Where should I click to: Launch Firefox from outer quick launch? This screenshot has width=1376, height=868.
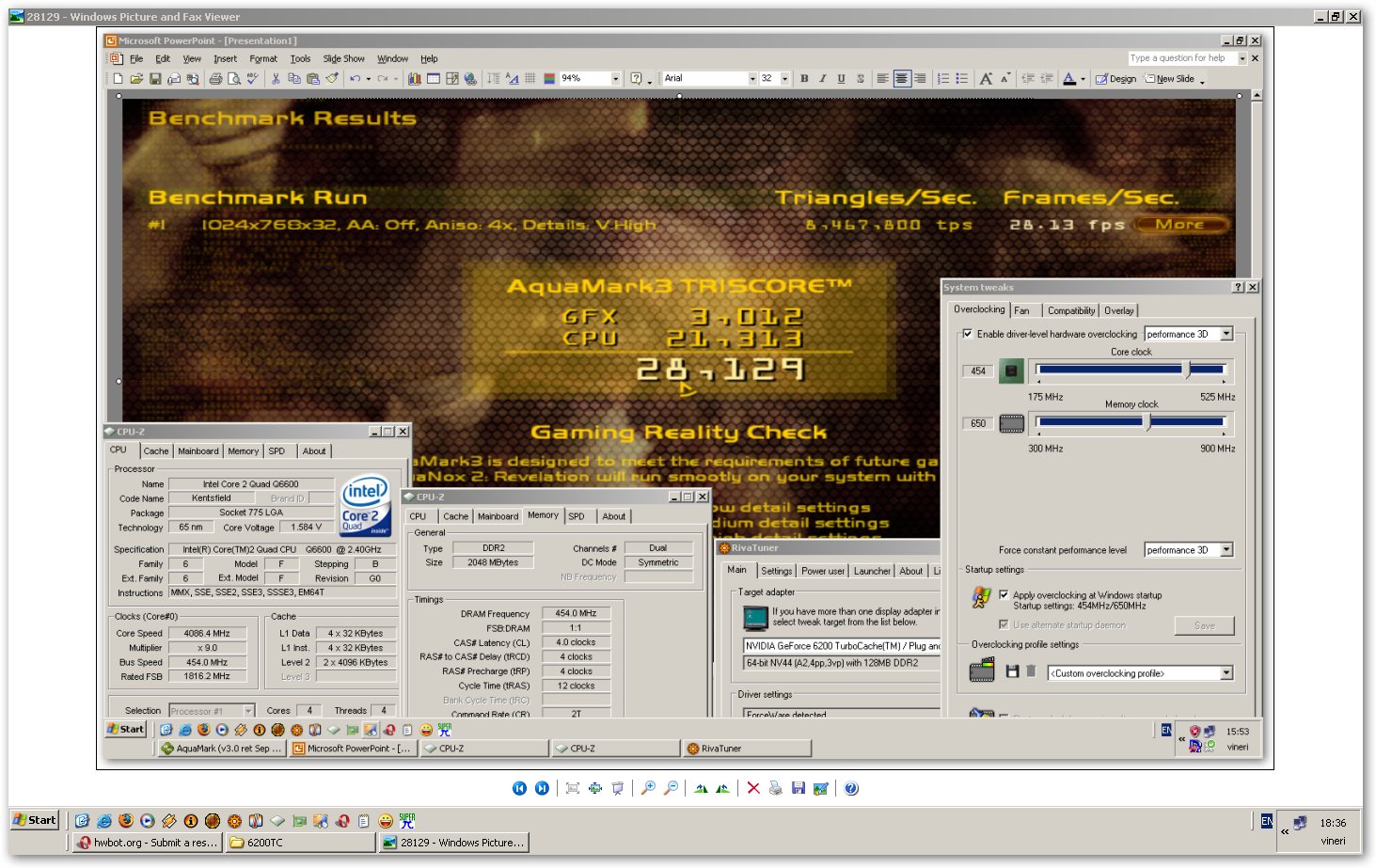pos(126,821)
